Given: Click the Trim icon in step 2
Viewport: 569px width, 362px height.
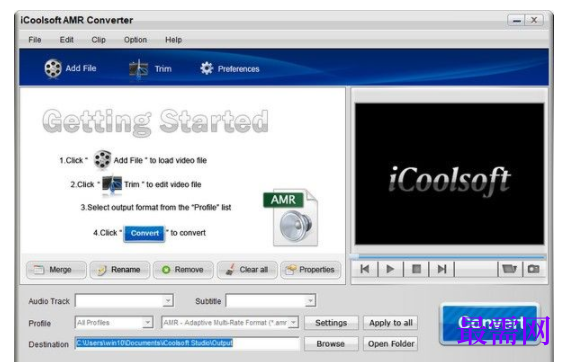Looking at the screenshot, I should [112, 184].
